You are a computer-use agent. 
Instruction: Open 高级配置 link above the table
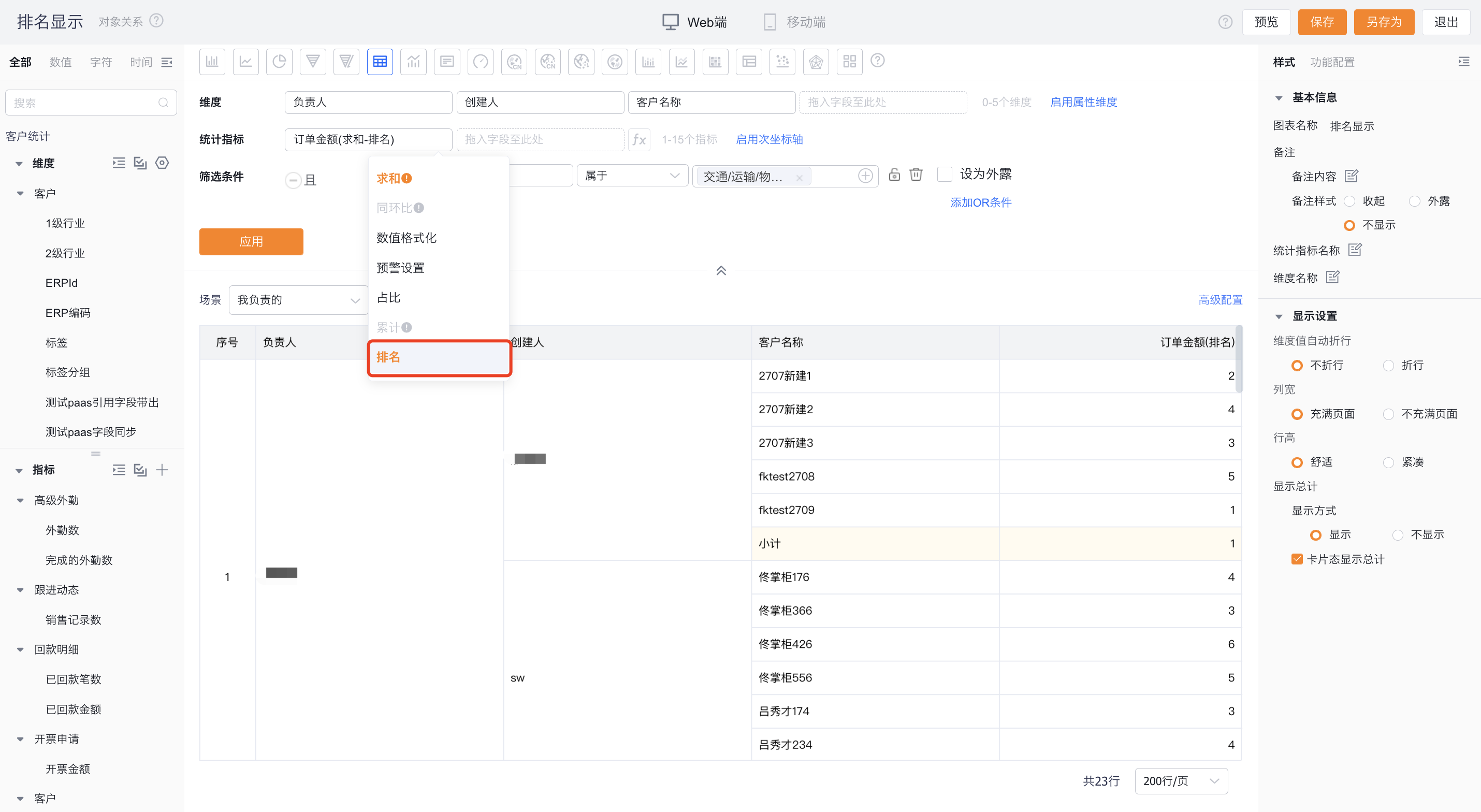[1220, 300]
